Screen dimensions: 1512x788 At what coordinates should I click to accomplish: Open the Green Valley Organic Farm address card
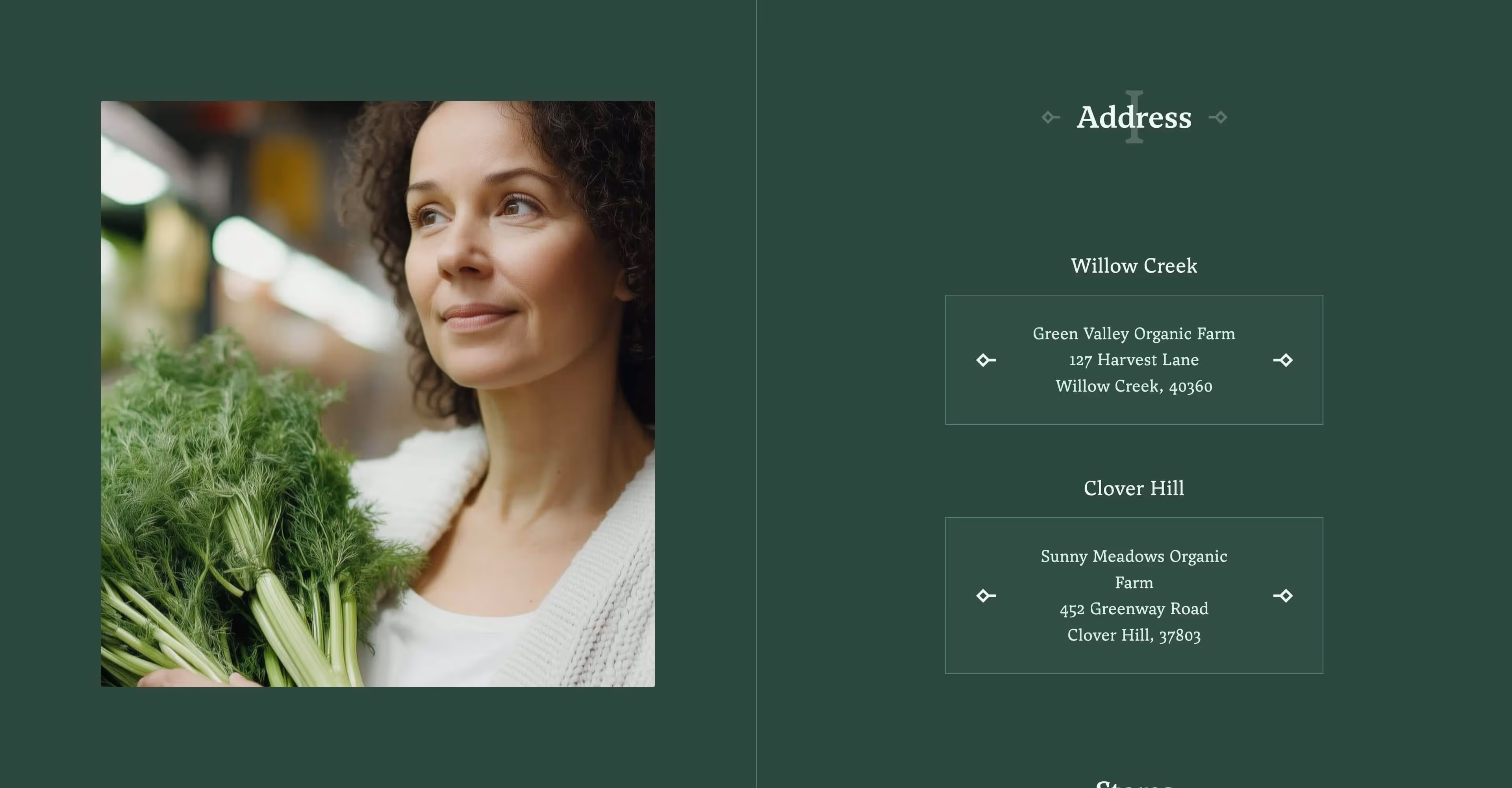pos(1134,360)
